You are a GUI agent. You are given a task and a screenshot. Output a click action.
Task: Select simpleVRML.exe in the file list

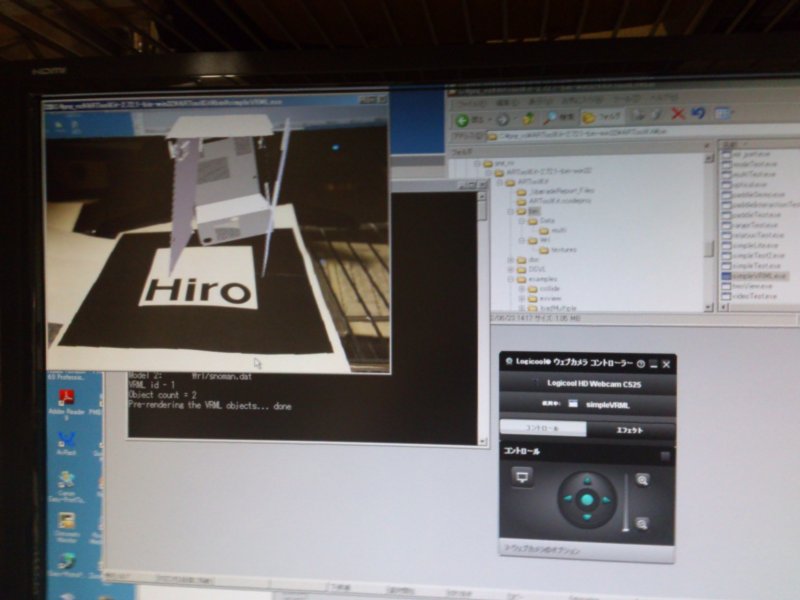[x=754, y=276]
